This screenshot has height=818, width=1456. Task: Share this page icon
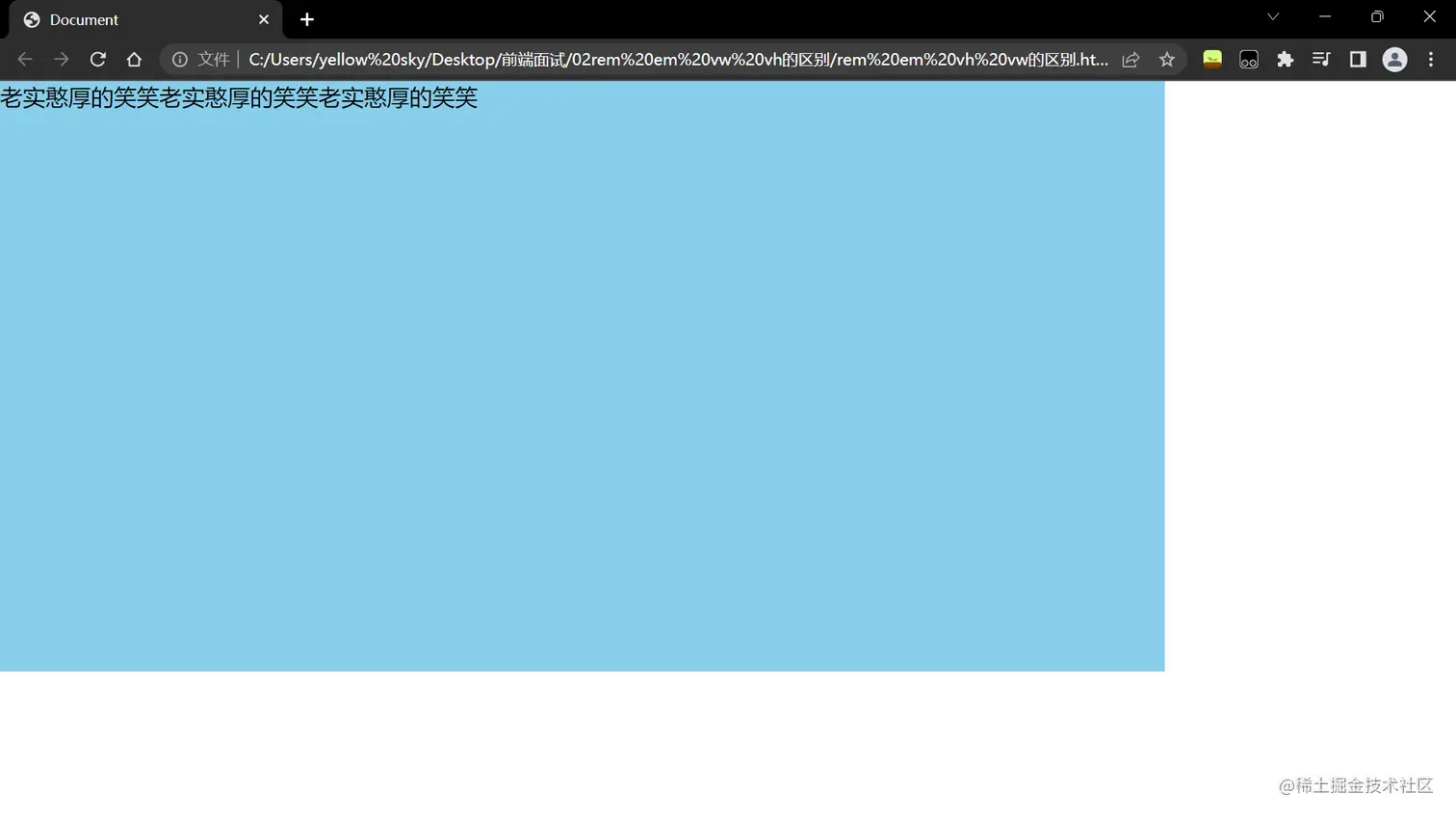(1131, 60)
